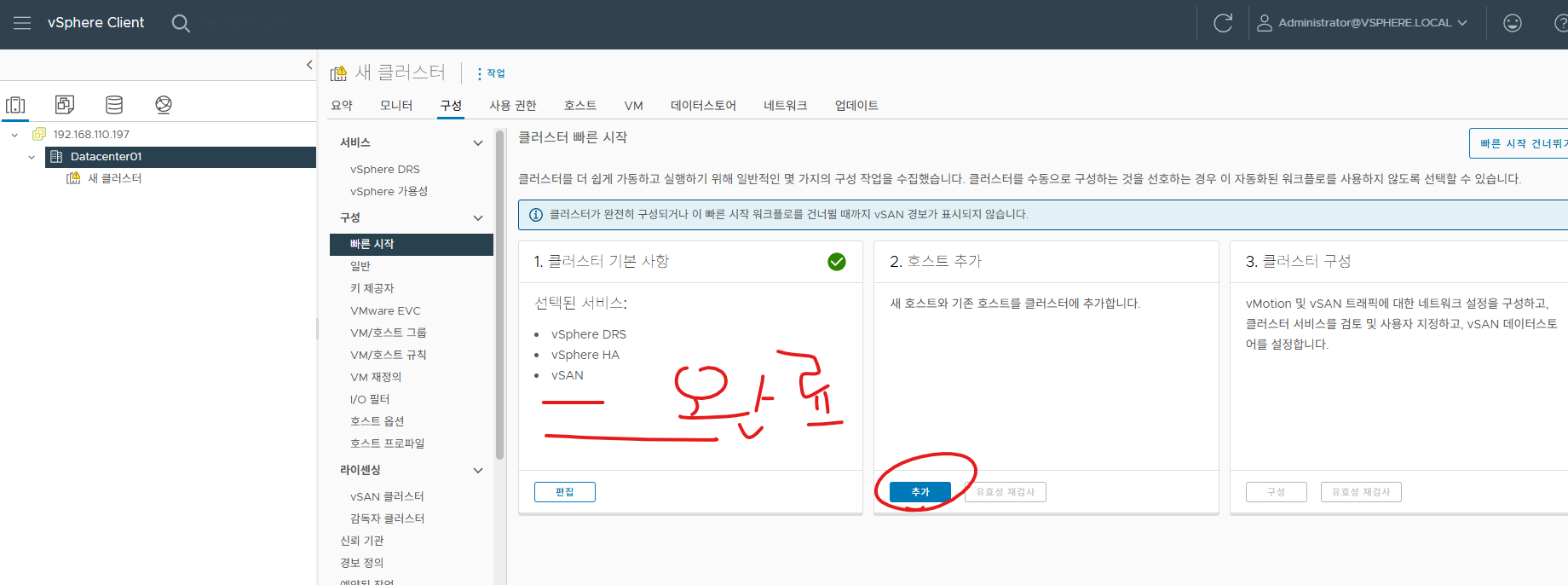Select Datacenter01 in the inventory tree
The image size is (1568, 585).
106,157
